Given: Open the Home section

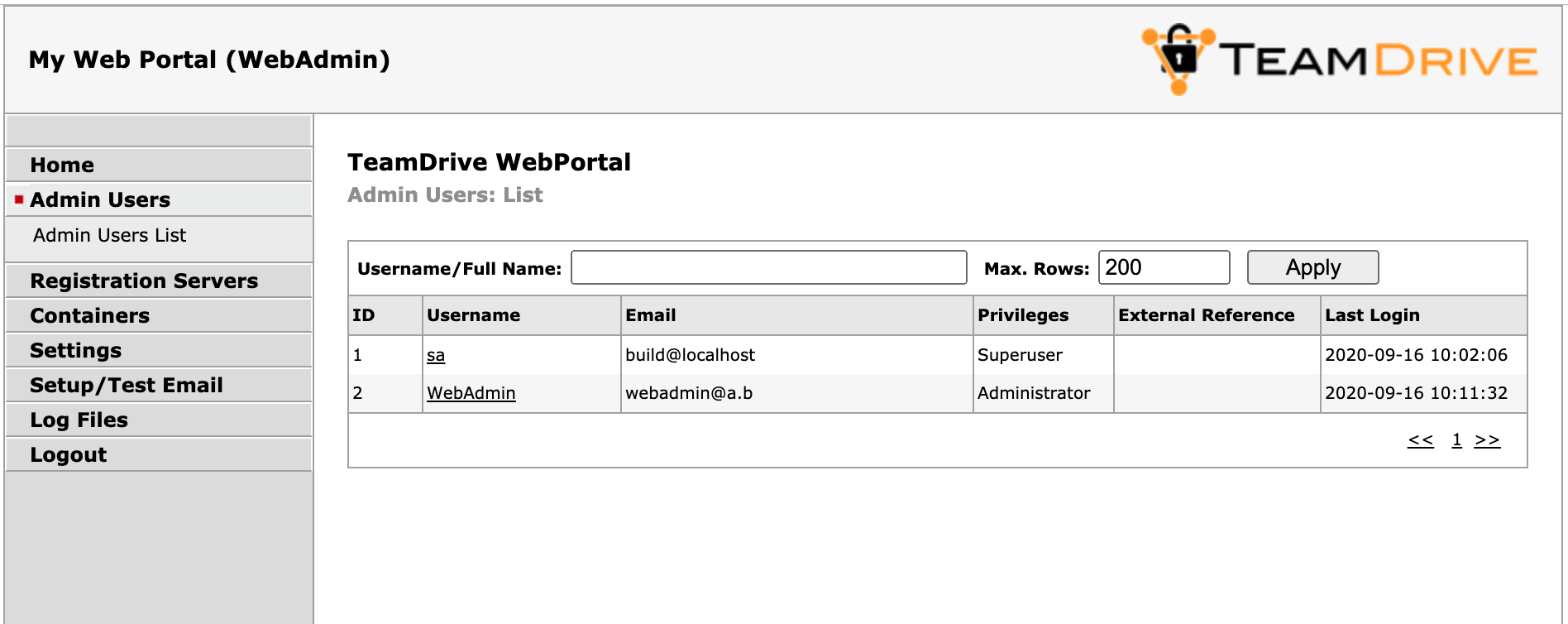Looking at the screenshot, I should [x=61, y=165].
